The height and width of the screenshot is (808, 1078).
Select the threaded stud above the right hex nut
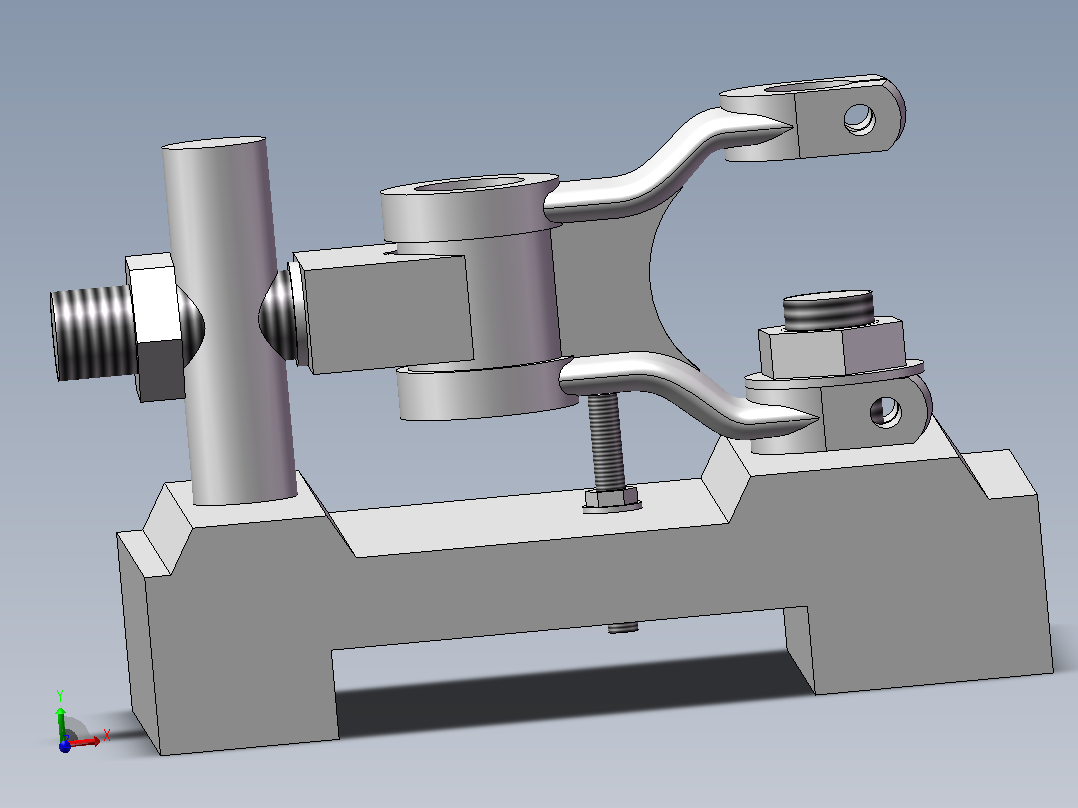coord(828,309)
